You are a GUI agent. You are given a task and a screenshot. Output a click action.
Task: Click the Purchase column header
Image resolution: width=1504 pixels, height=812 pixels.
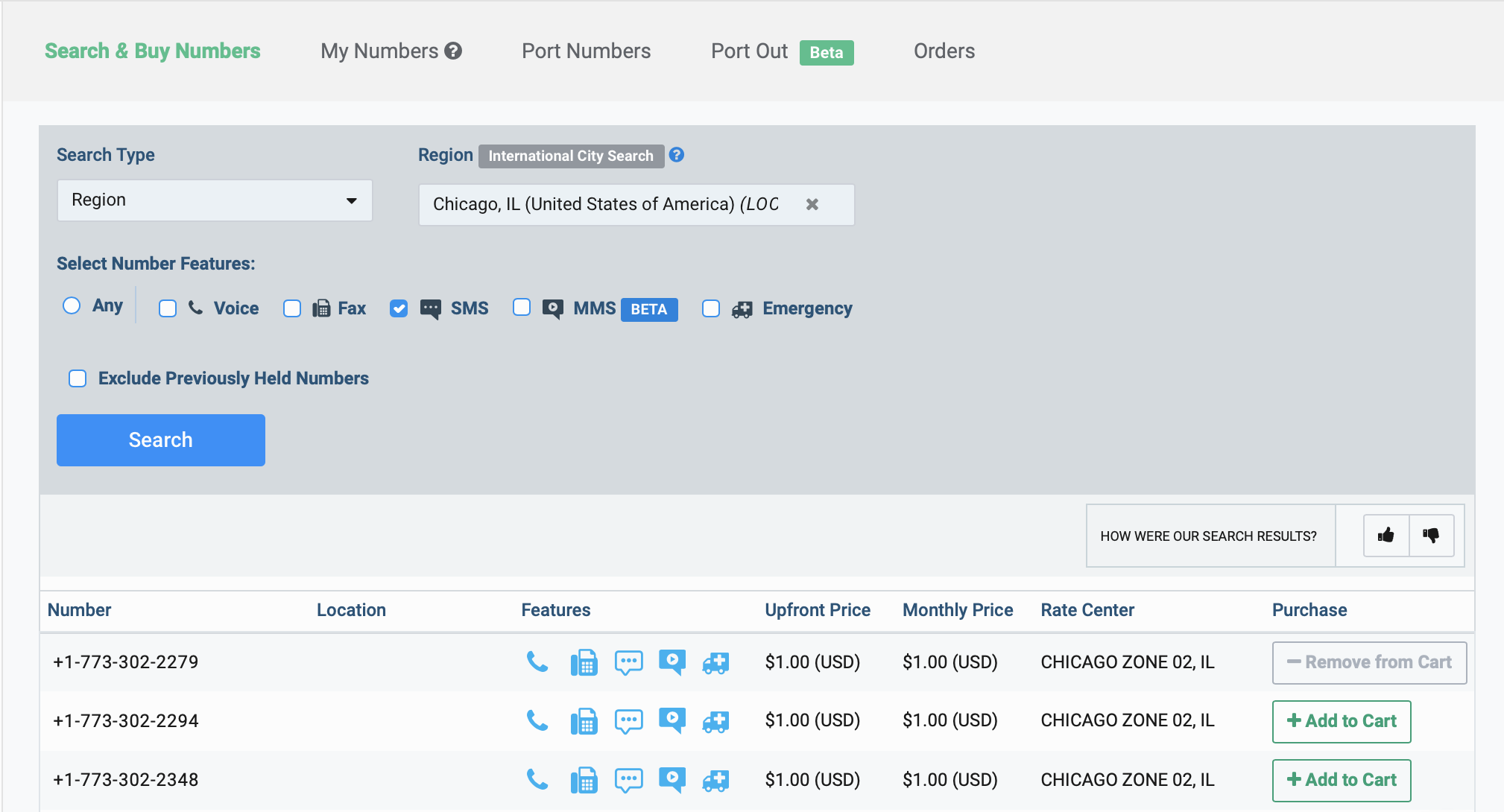click(x=1309, y=610)
